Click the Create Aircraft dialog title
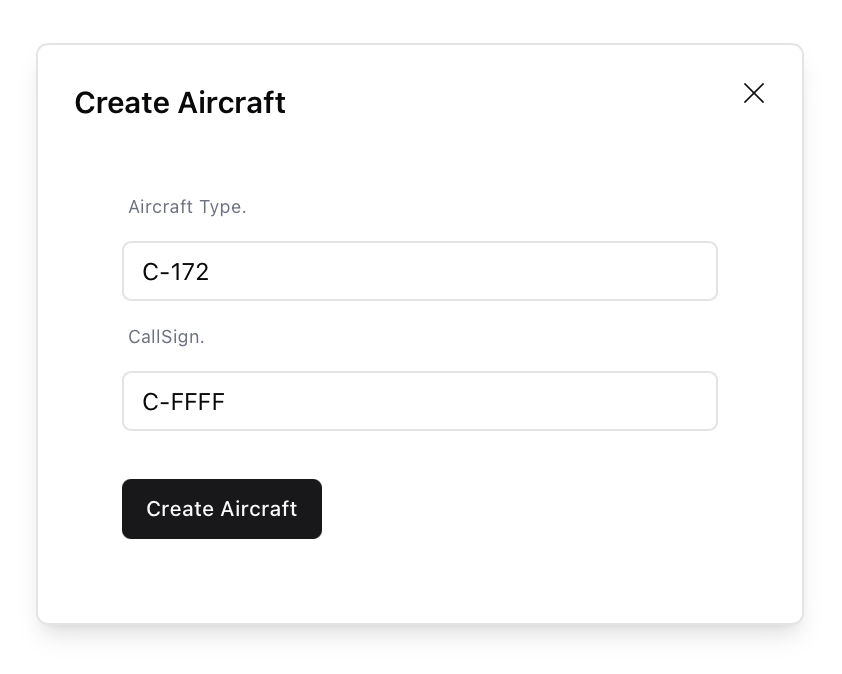This screenshot has height=674, width=842. point(179,103)
